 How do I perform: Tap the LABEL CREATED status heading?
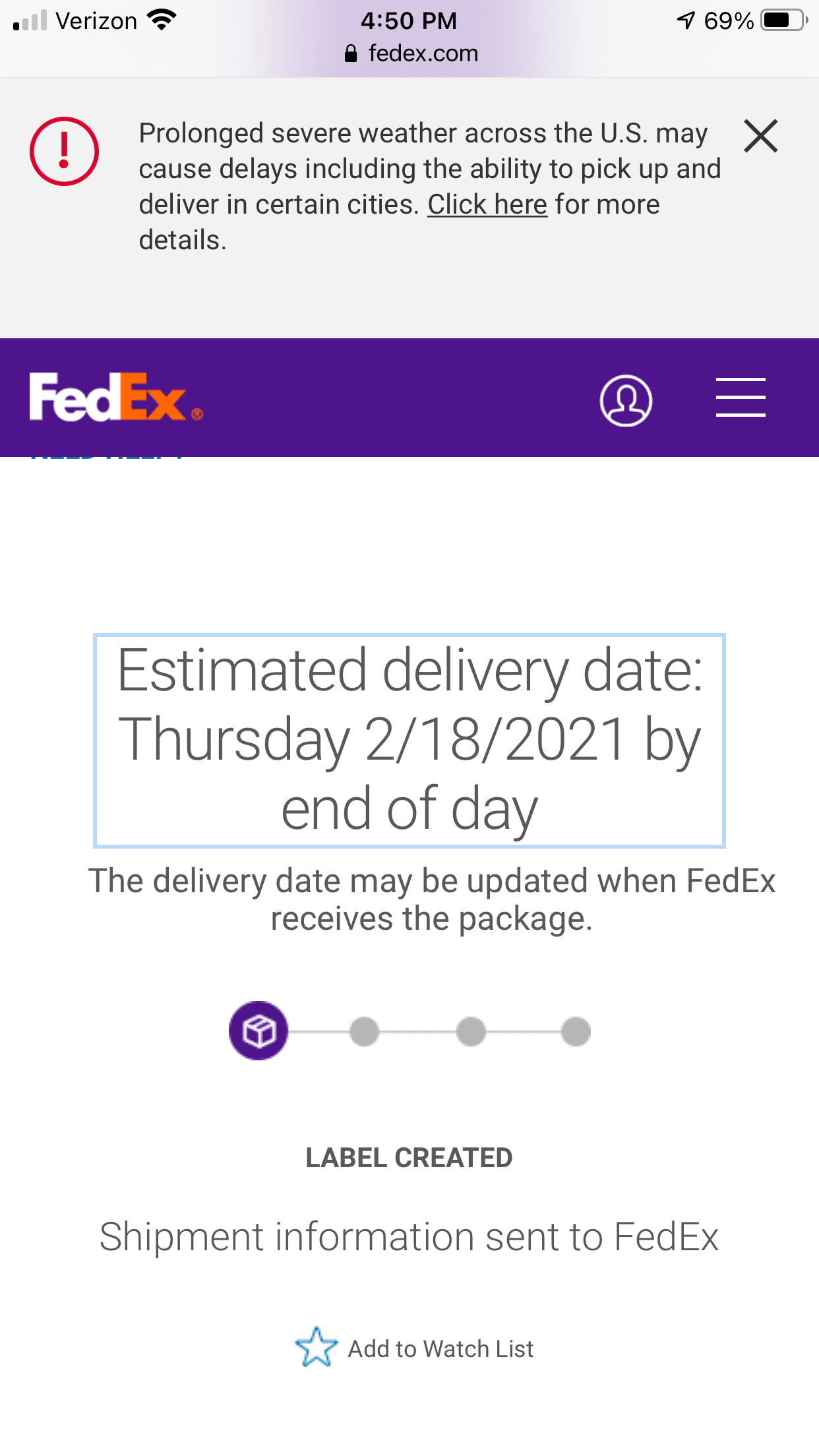(x=409, y=1158)
